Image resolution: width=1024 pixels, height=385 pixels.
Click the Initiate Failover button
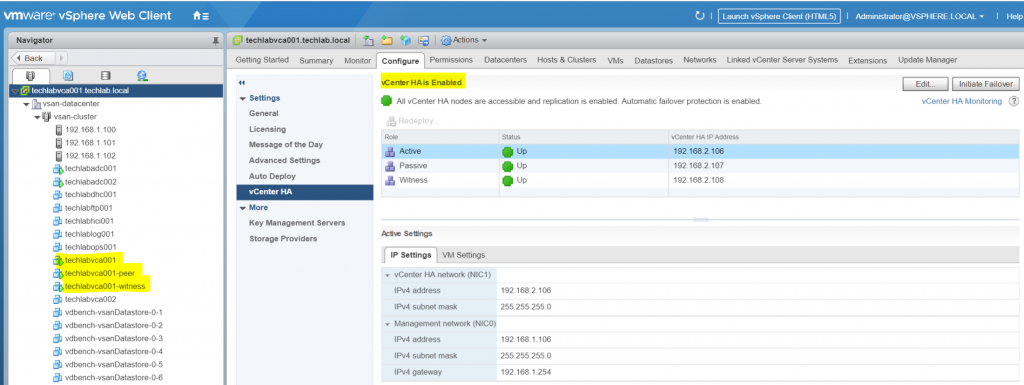click(x=985, y=84)
